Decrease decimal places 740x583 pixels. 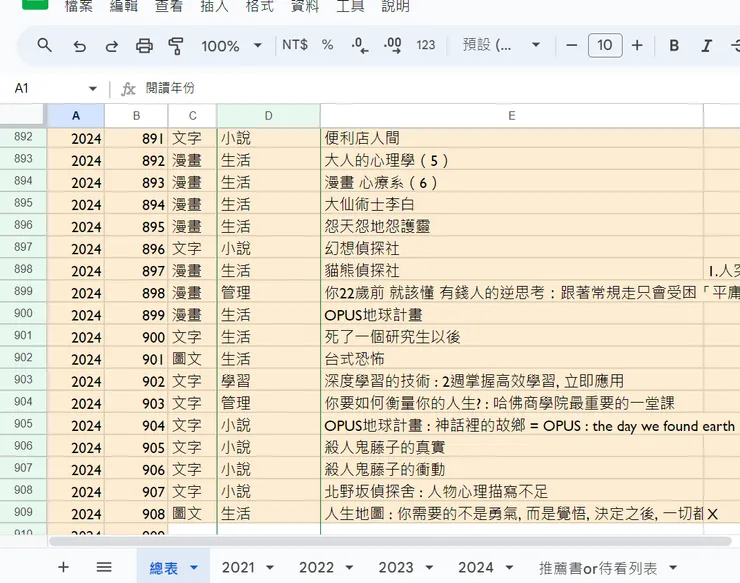(x=360, y=45)
